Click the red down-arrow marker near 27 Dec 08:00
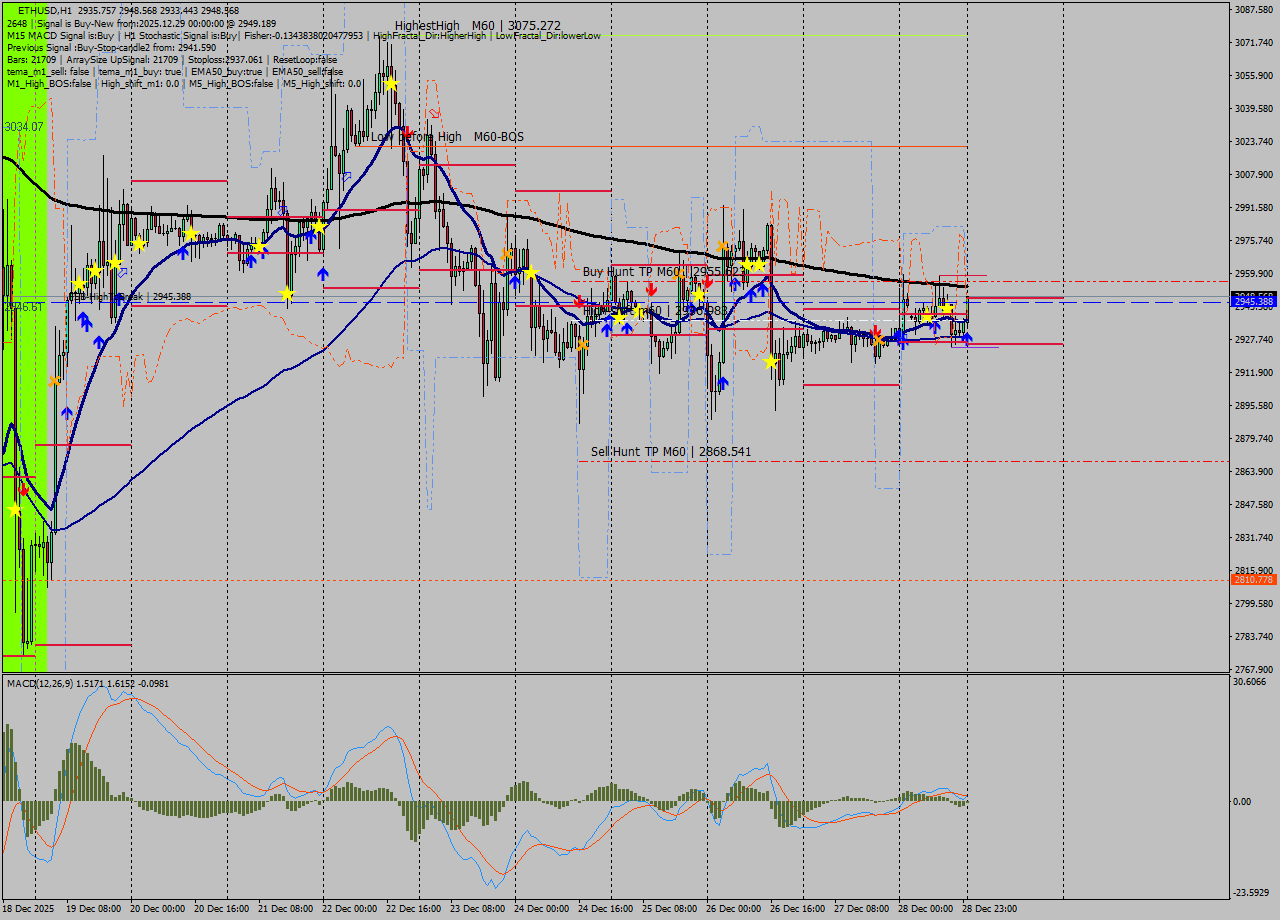 pyautogui.click(x=876, y=331)
